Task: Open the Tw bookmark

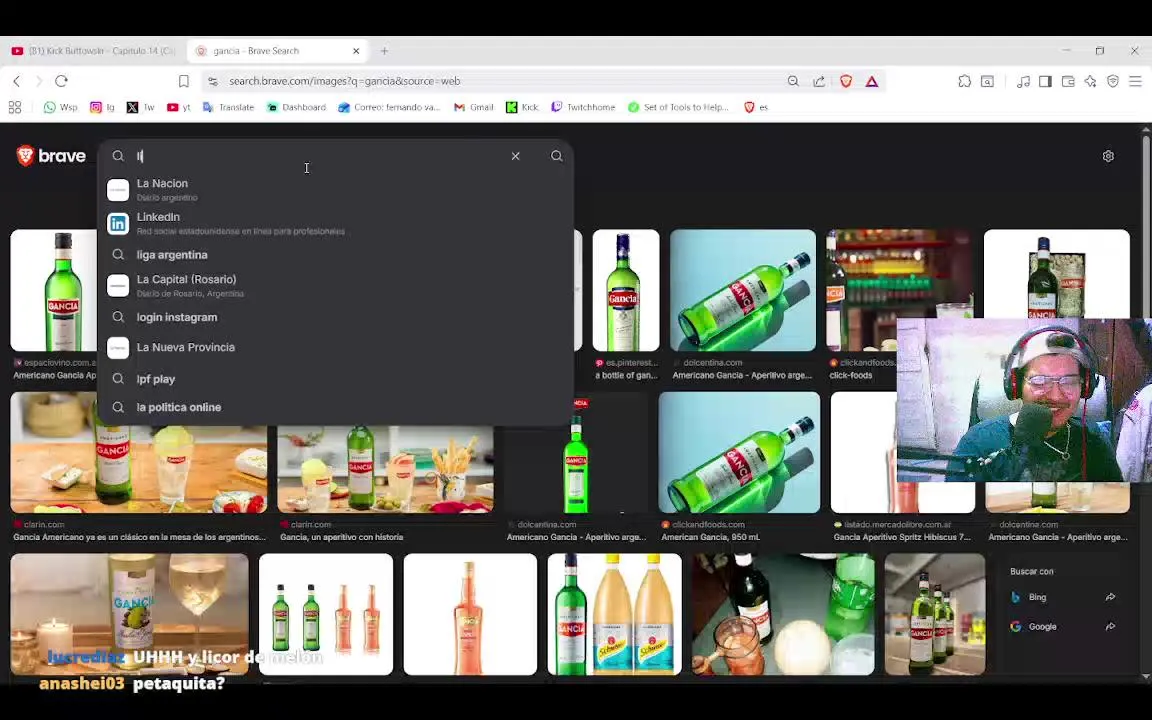Action: [140, 107]
